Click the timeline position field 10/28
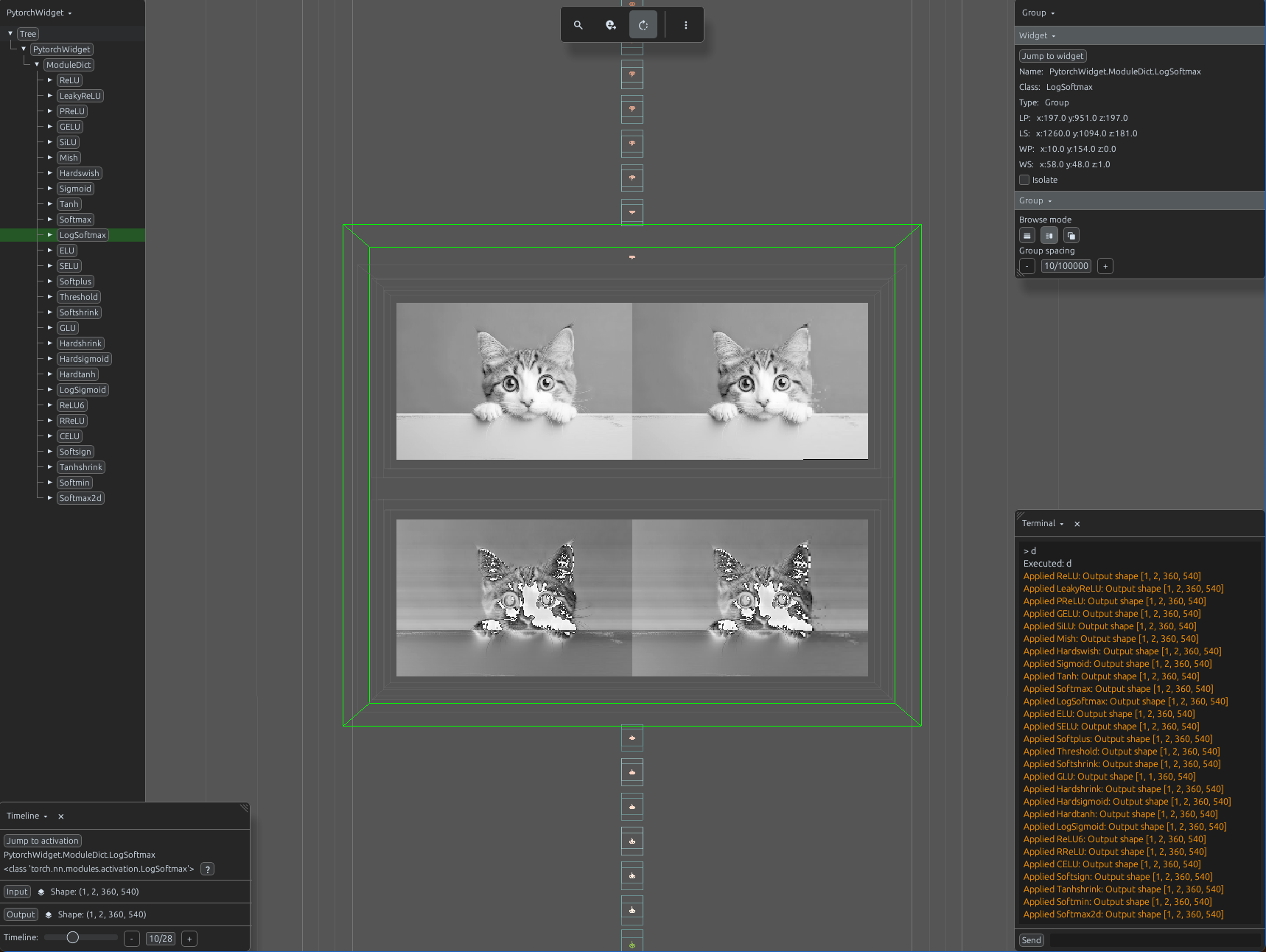The image size is (1266, 952). (161, 939)
